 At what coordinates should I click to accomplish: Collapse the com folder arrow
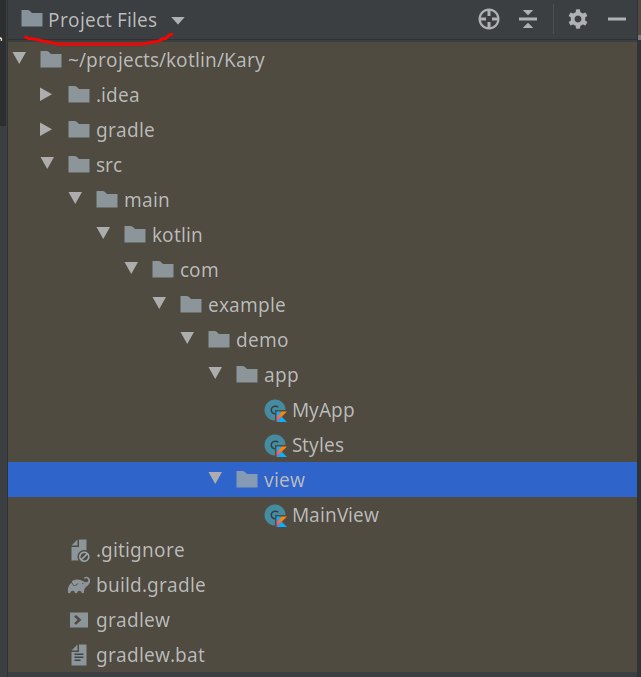coord(131,268)
